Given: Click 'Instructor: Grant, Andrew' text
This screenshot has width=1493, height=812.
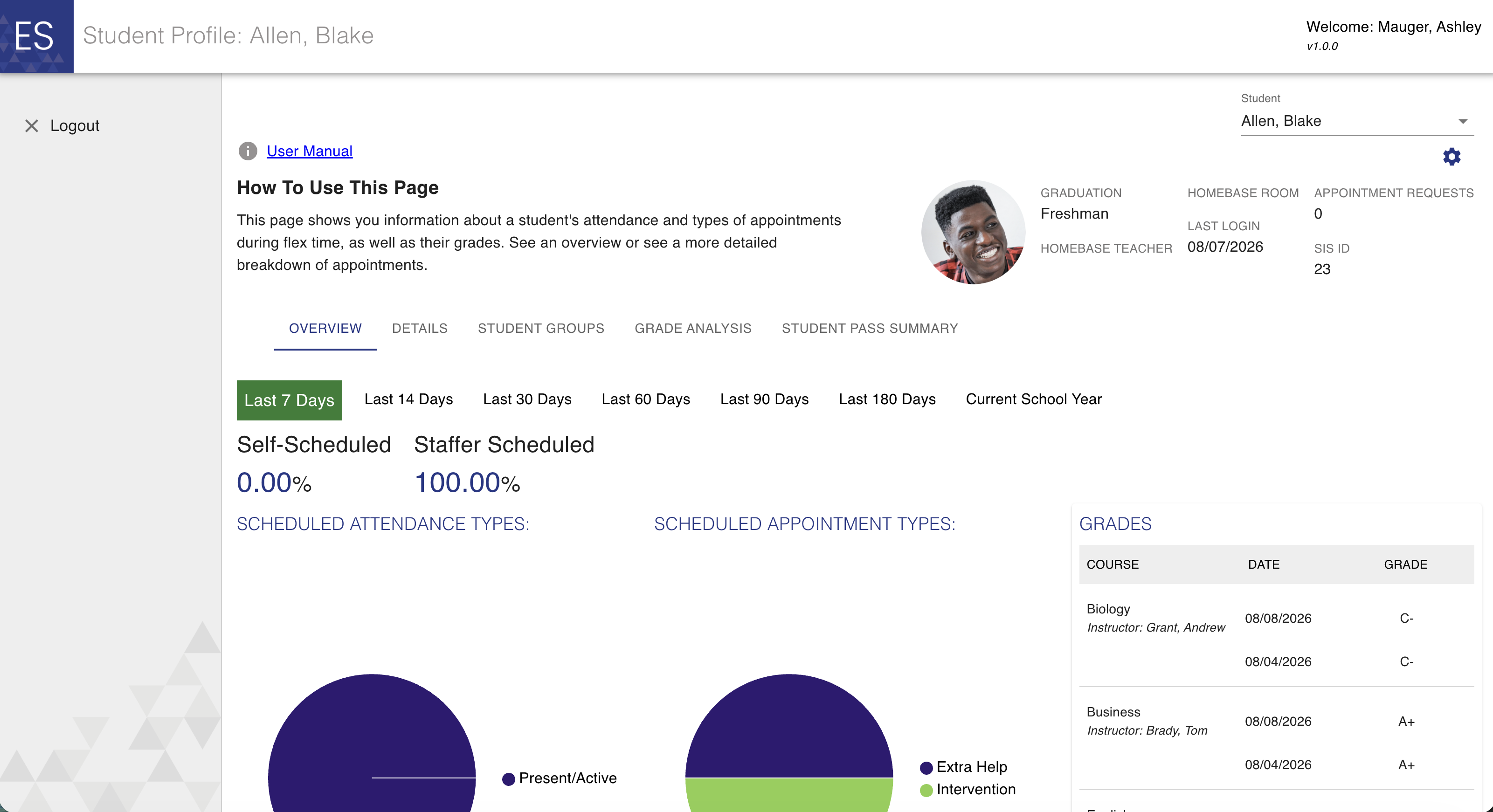Looking at the screenshot, I should pos(1156,628).
